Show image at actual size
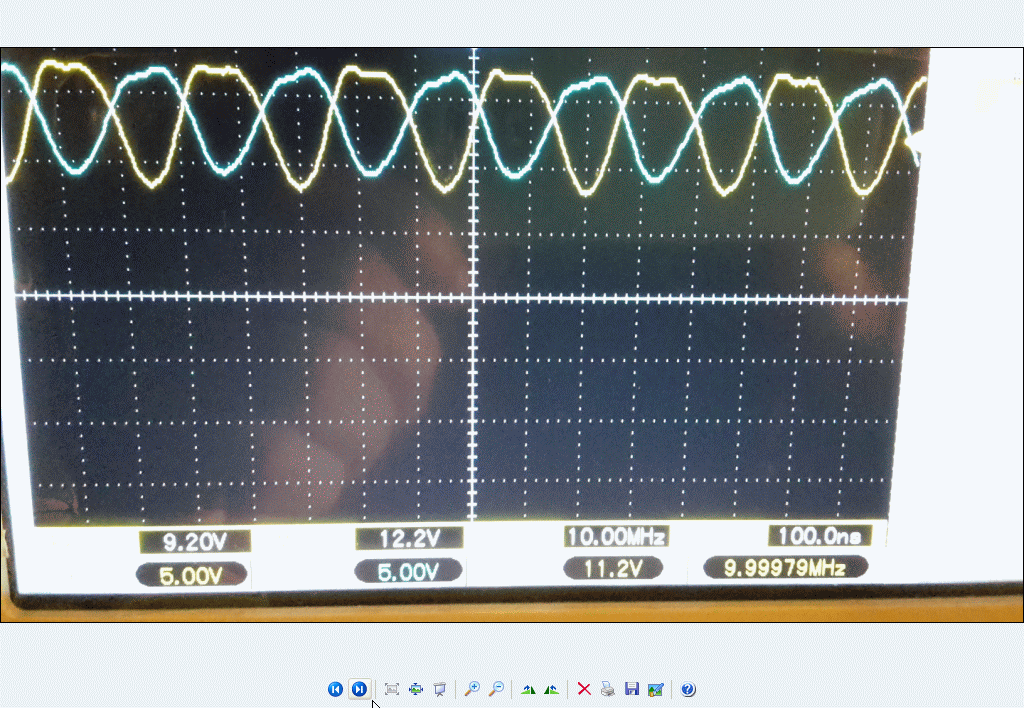The image size is (1024, 708). click(x=416, y=689)
